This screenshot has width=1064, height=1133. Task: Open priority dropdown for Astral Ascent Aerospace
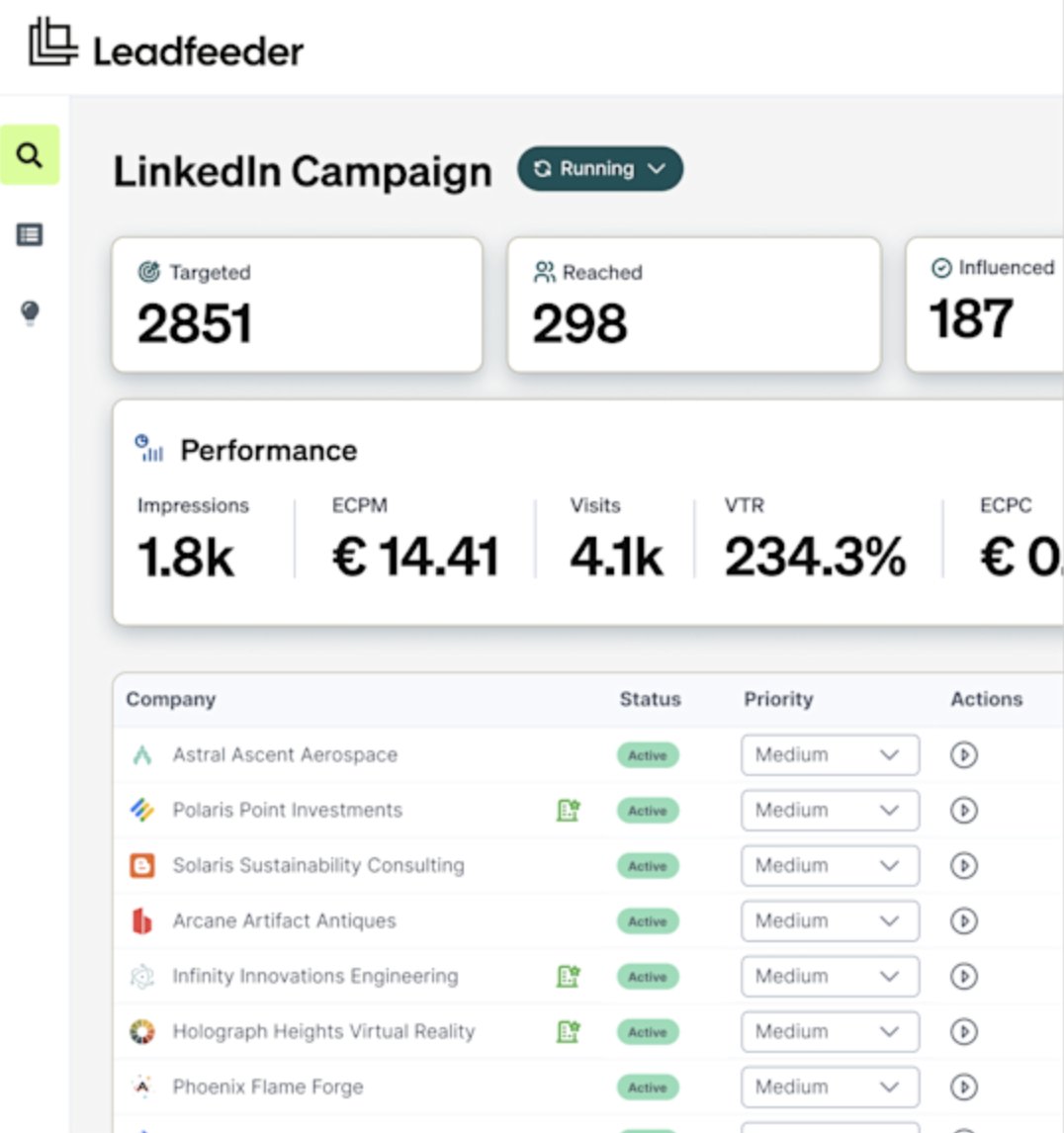(830, 755)
